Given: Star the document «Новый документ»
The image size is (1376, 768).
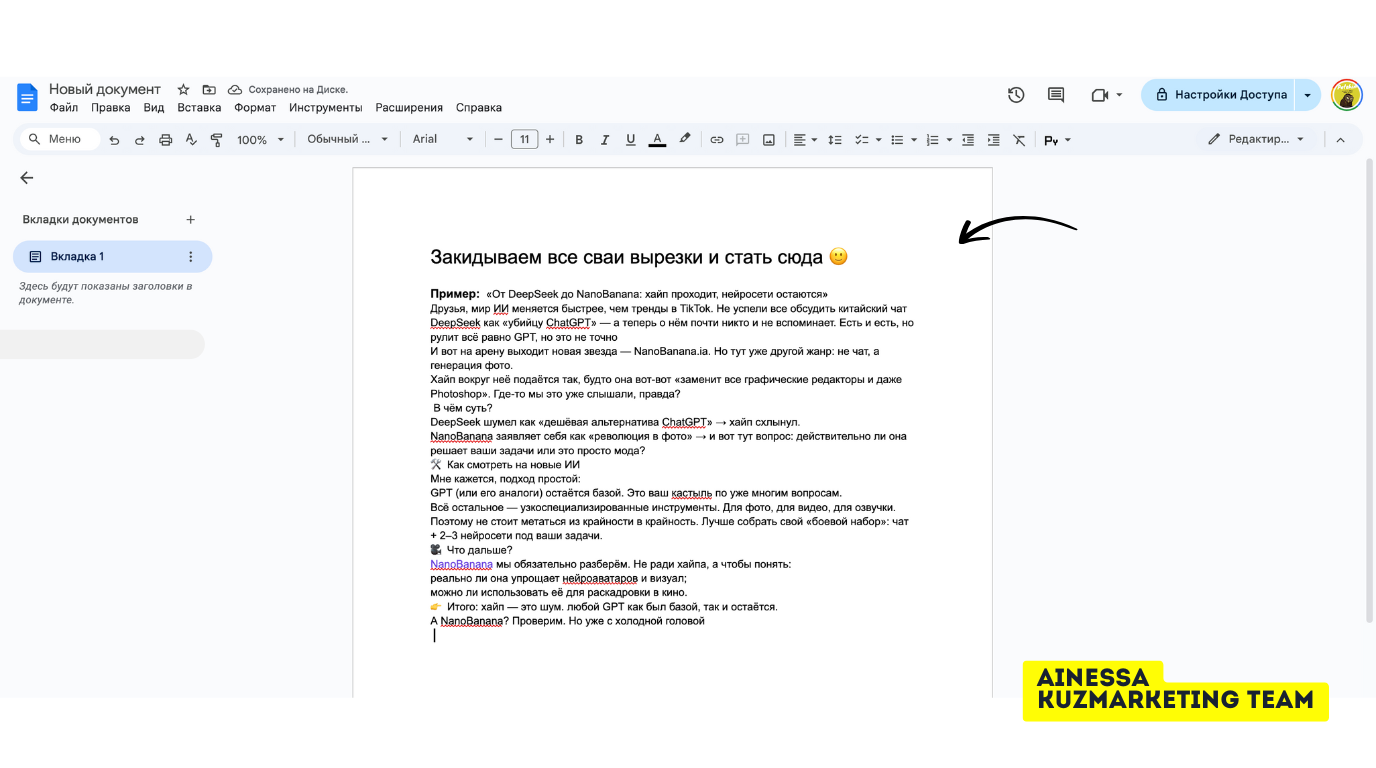Looking at the screenshot, I should click(183, 90).
